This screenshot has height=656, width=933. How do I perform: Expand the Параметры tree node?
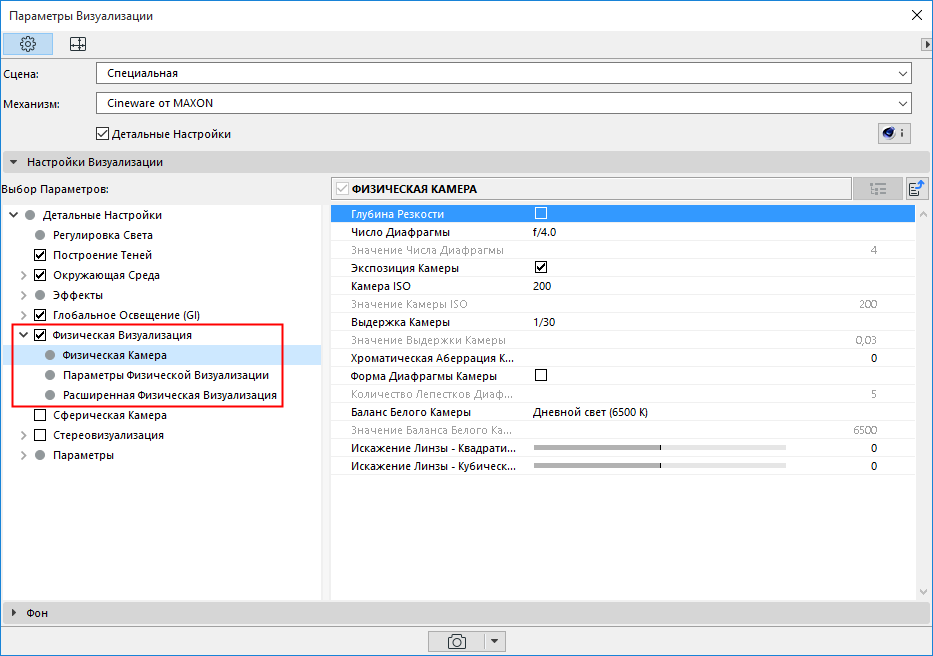[24, 455]
